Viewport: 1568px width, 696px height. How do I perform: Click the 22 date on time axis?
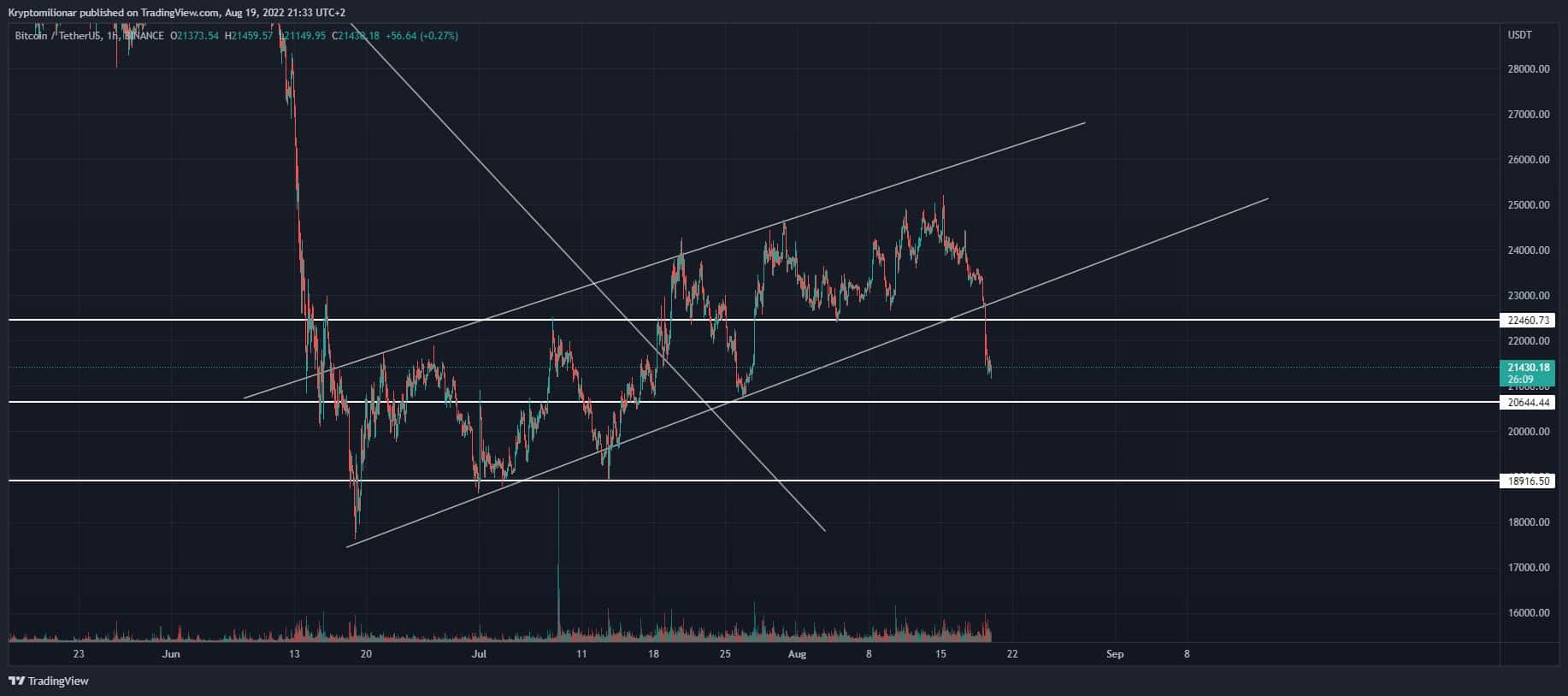[x=1012, y=654]
